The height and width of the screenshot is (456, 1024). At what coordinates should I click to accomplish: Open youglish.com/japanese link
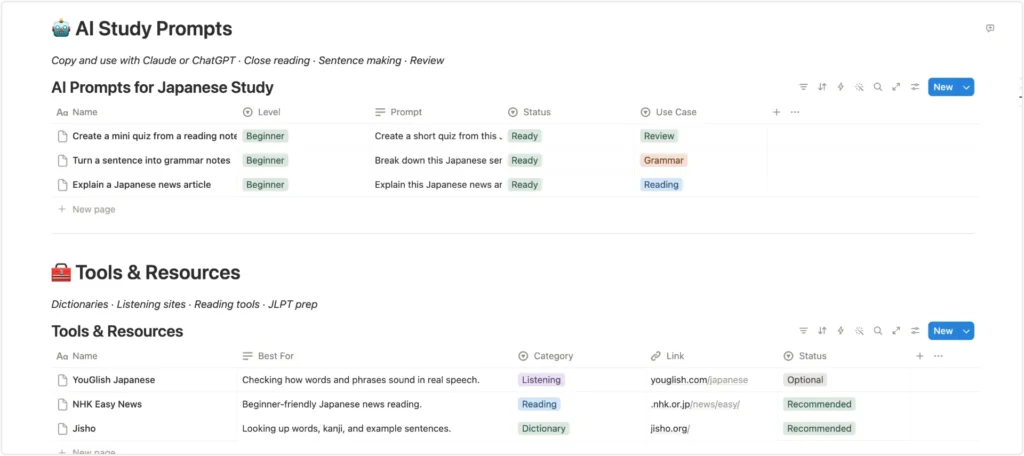pos(699,380)
